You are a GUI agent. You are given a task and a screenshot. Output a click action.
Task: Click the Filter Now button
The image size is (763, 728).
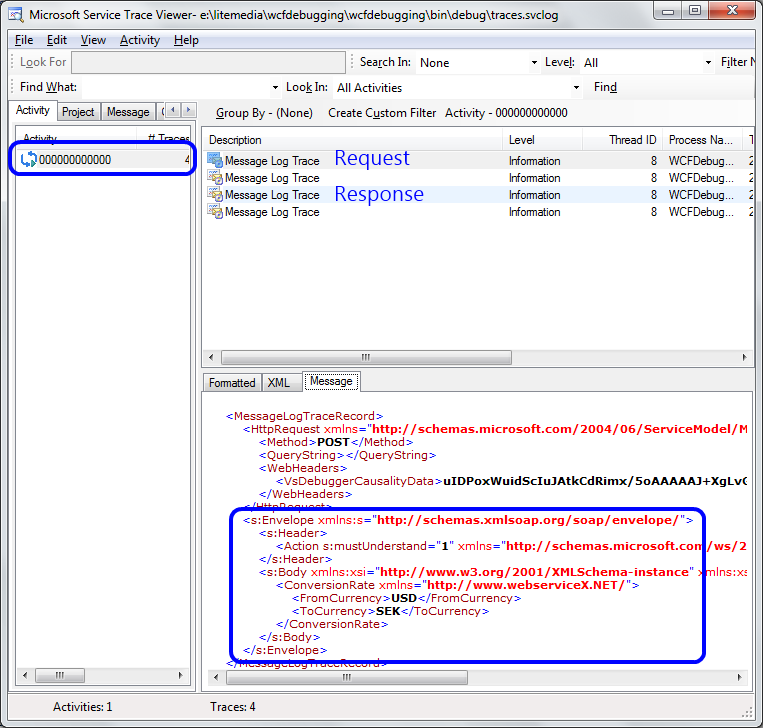(x=738, y=62)
